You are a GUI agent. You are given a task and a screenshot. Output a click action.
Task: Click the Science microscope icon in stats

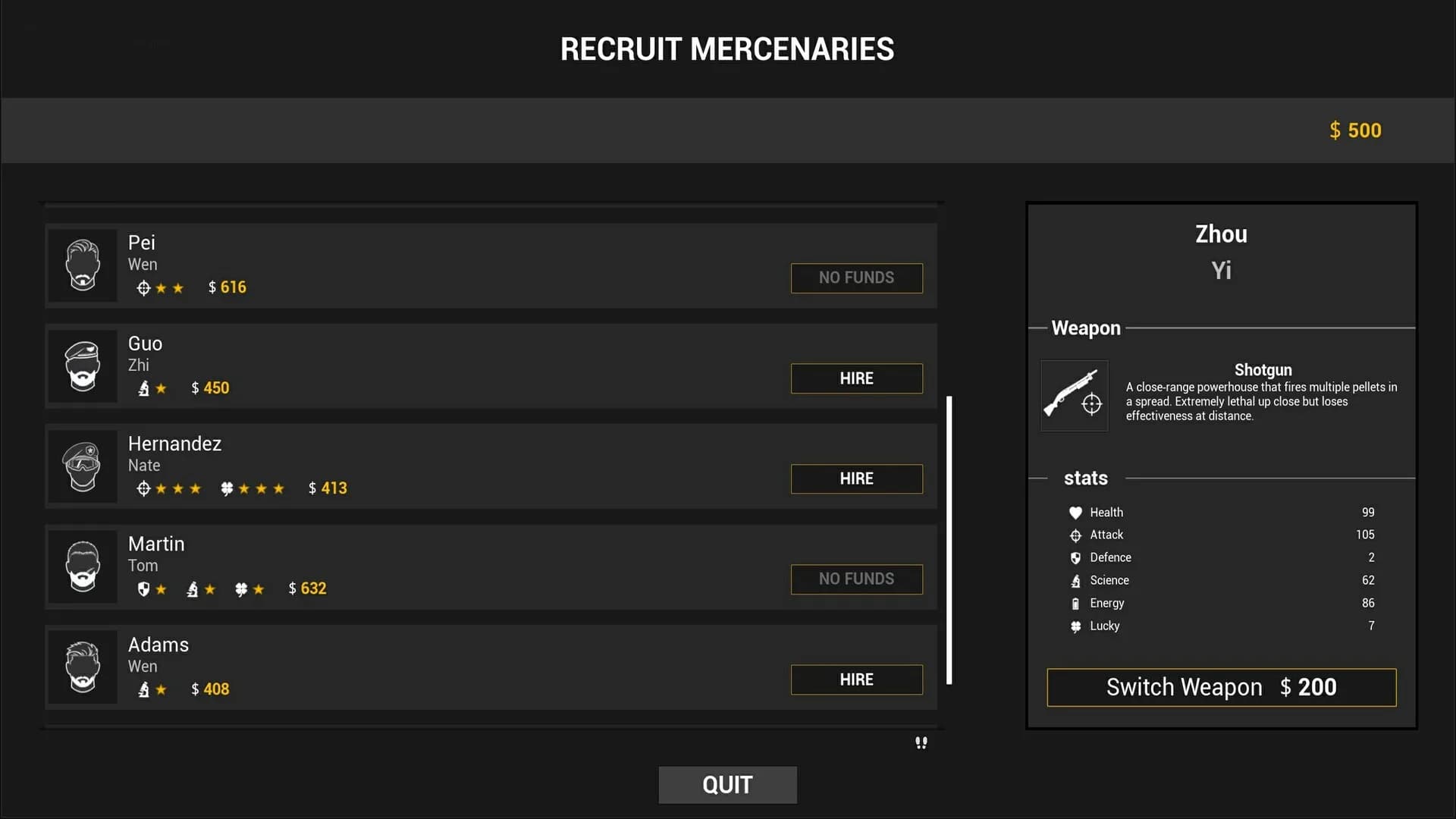tap(1075, 581)
